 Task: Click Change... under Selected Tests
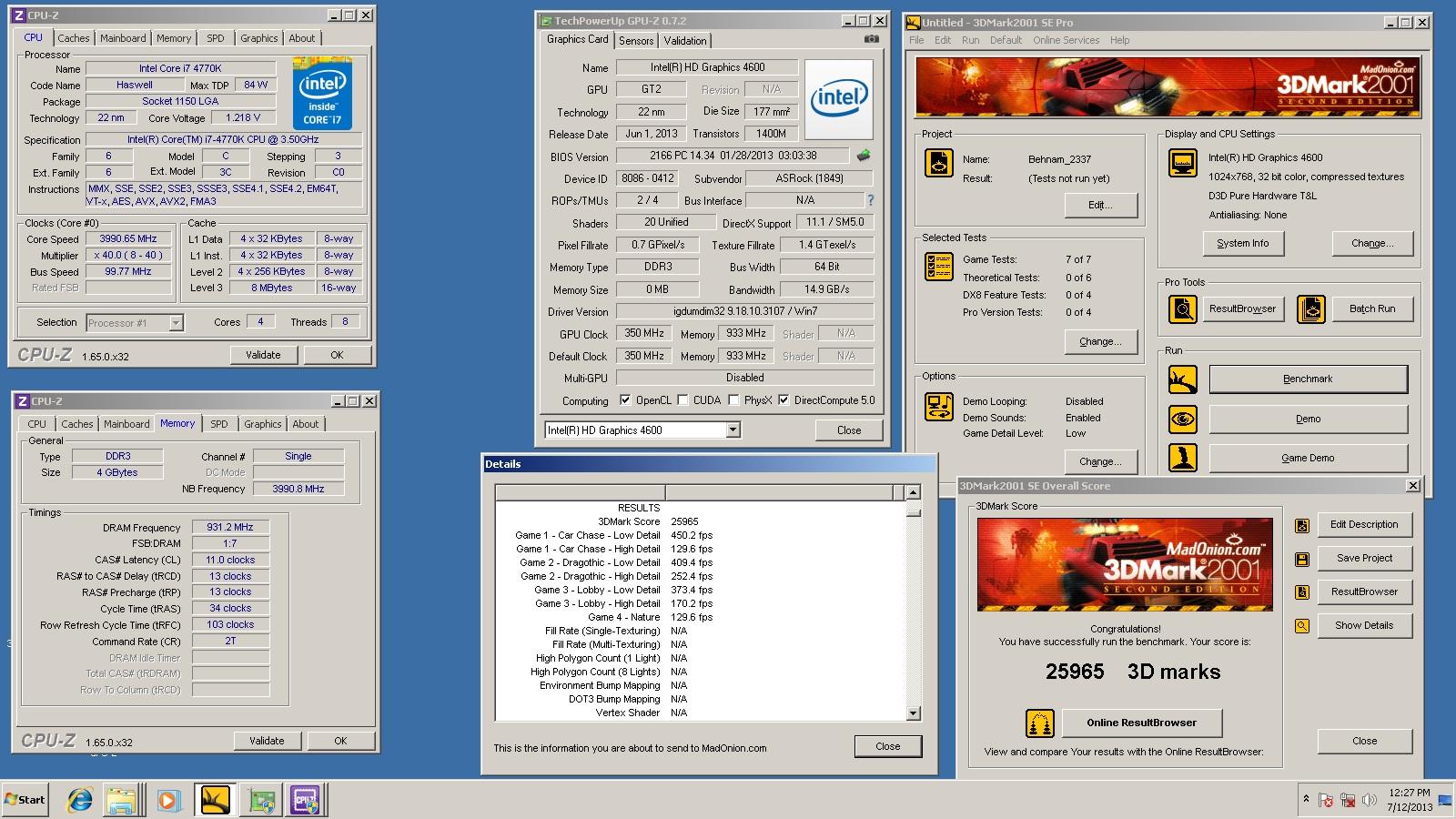click(x=1100, y=341)
